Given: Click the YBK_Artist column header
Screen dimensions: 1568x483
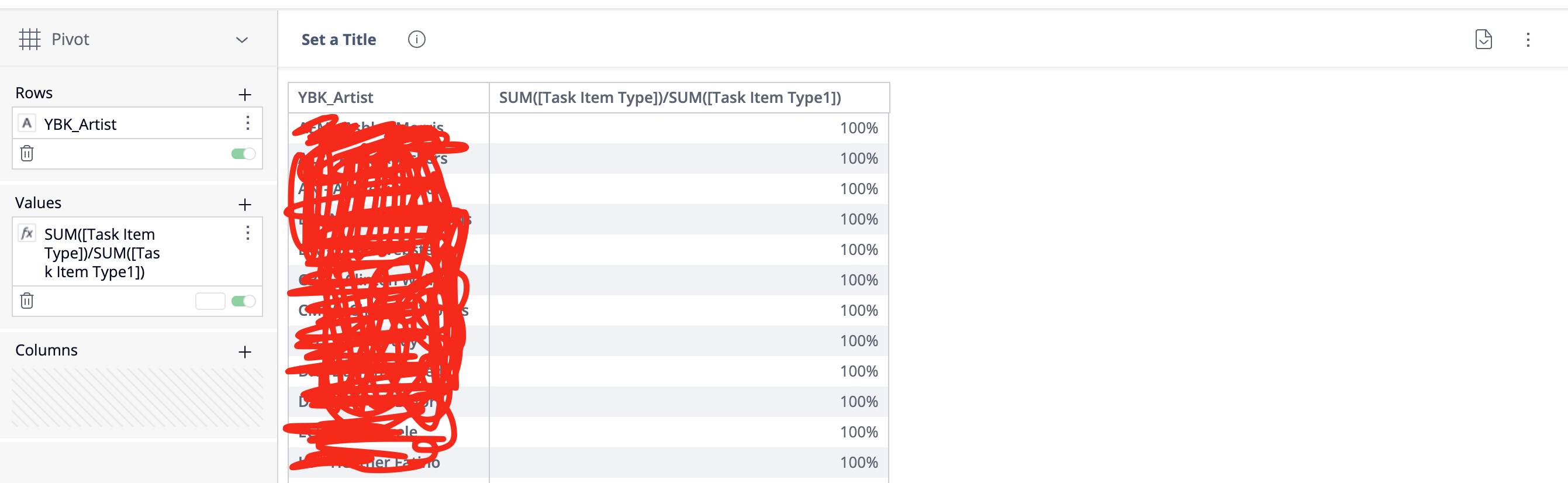Looking at the screenshot, I should pyautogui.click(x=336, y=98).
